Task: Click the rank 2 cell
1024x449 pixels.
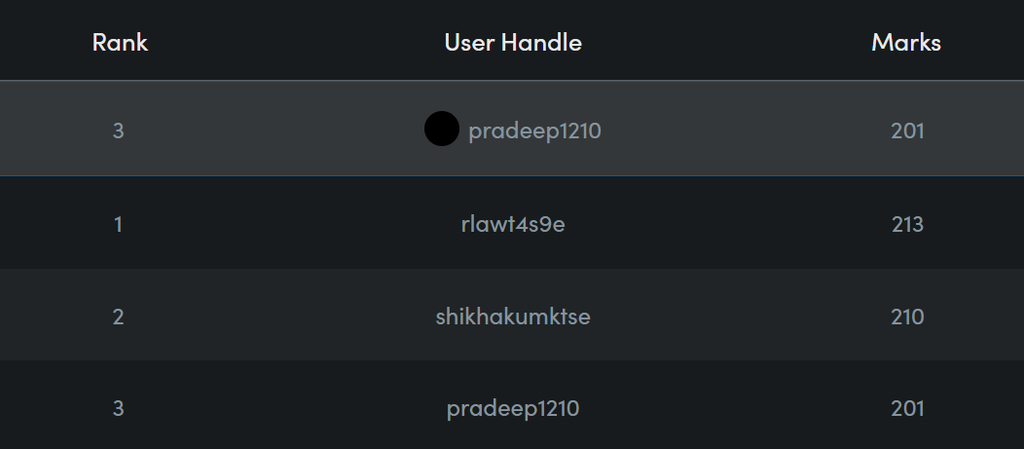Action: point(118,317)
